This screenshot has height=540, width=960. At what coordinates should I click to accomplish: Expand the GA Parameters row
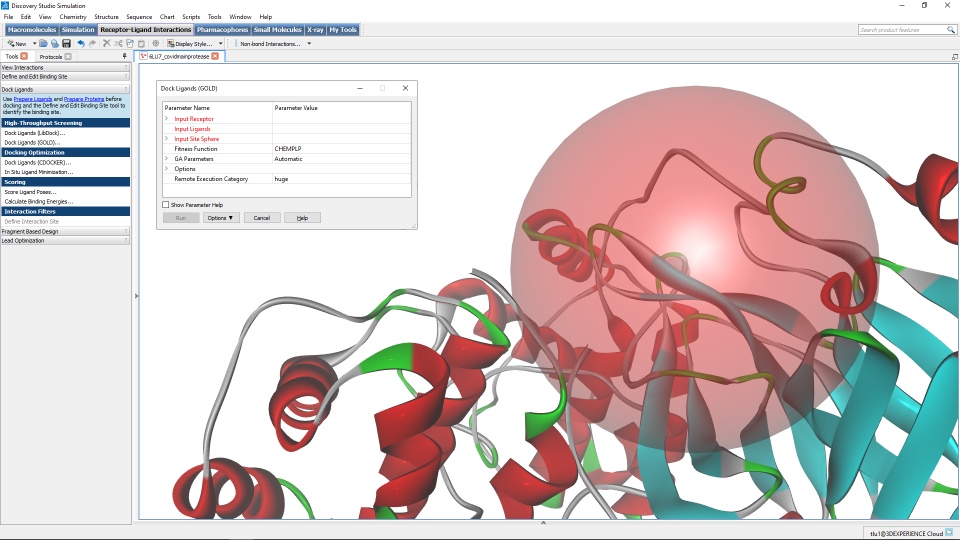(166, 159)
